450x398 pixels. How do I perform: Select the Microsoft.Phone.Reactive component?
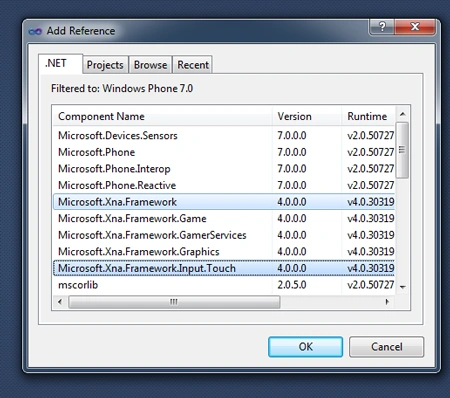[224, 185]
